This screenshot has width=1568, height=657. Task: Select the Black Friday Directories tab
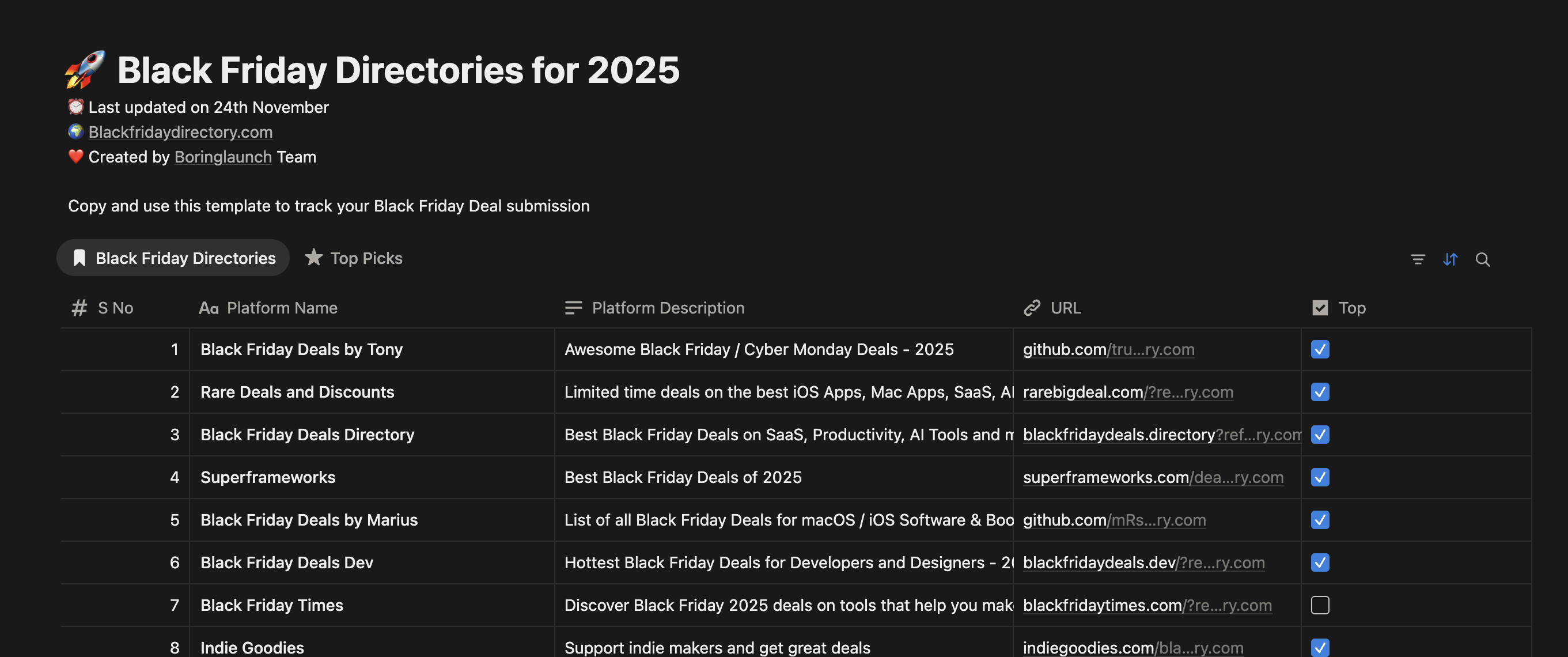185,258
